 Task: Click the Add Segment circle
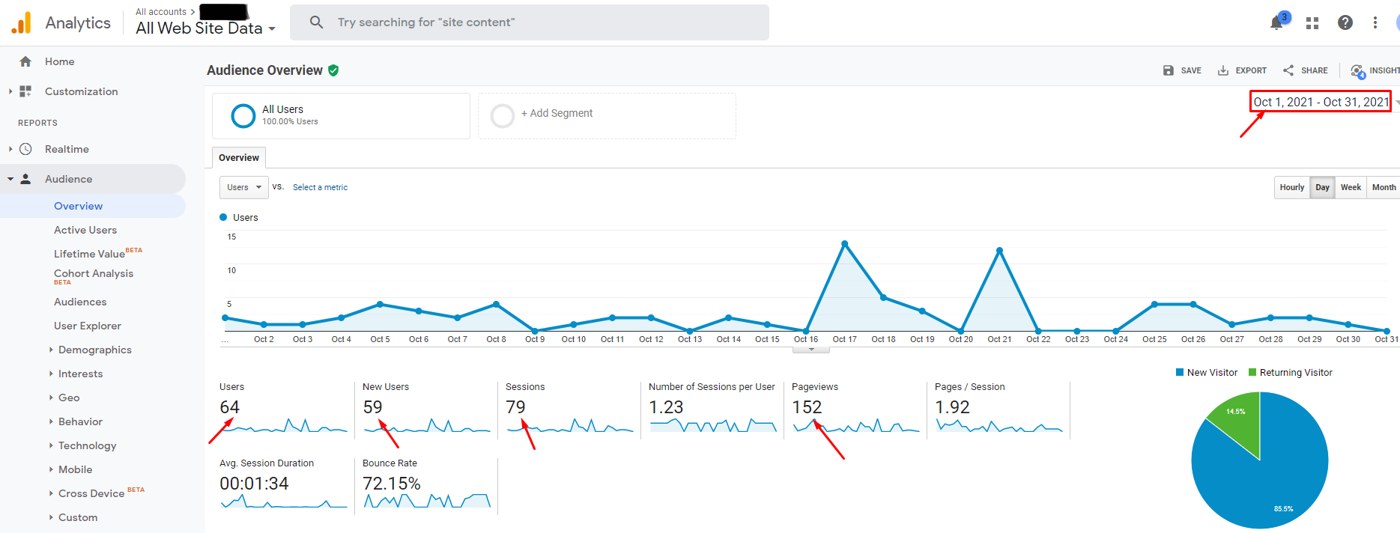[x=503, y=115]
